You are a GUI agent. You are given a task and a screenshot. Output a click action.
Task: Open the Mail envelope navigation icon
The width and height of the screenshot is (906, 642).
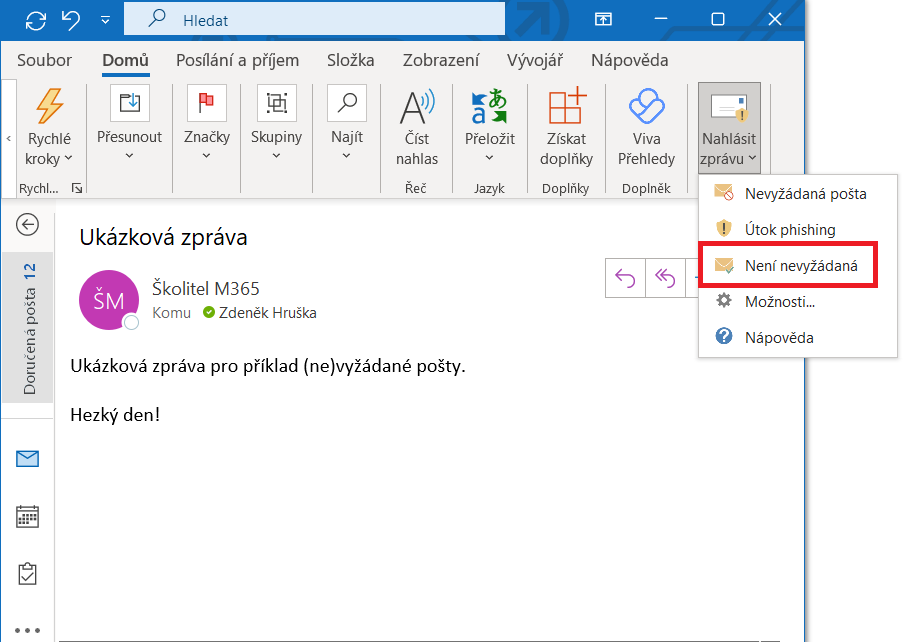coord(27,459)
